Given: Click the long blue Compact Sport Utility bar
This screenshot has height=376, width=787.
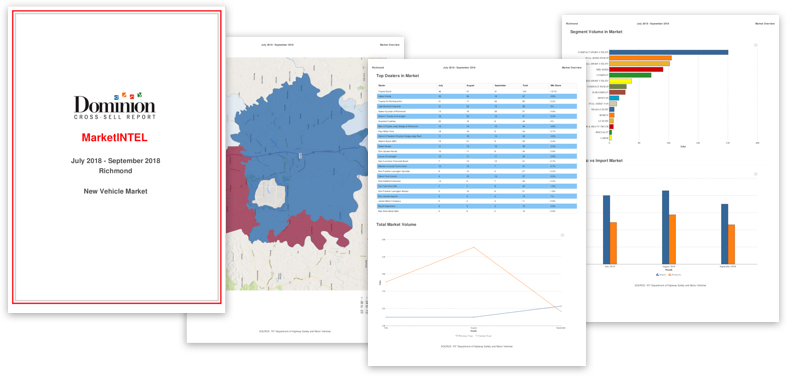Looking at the screenshot, I should pyautogui.click(x=669, y=52).
